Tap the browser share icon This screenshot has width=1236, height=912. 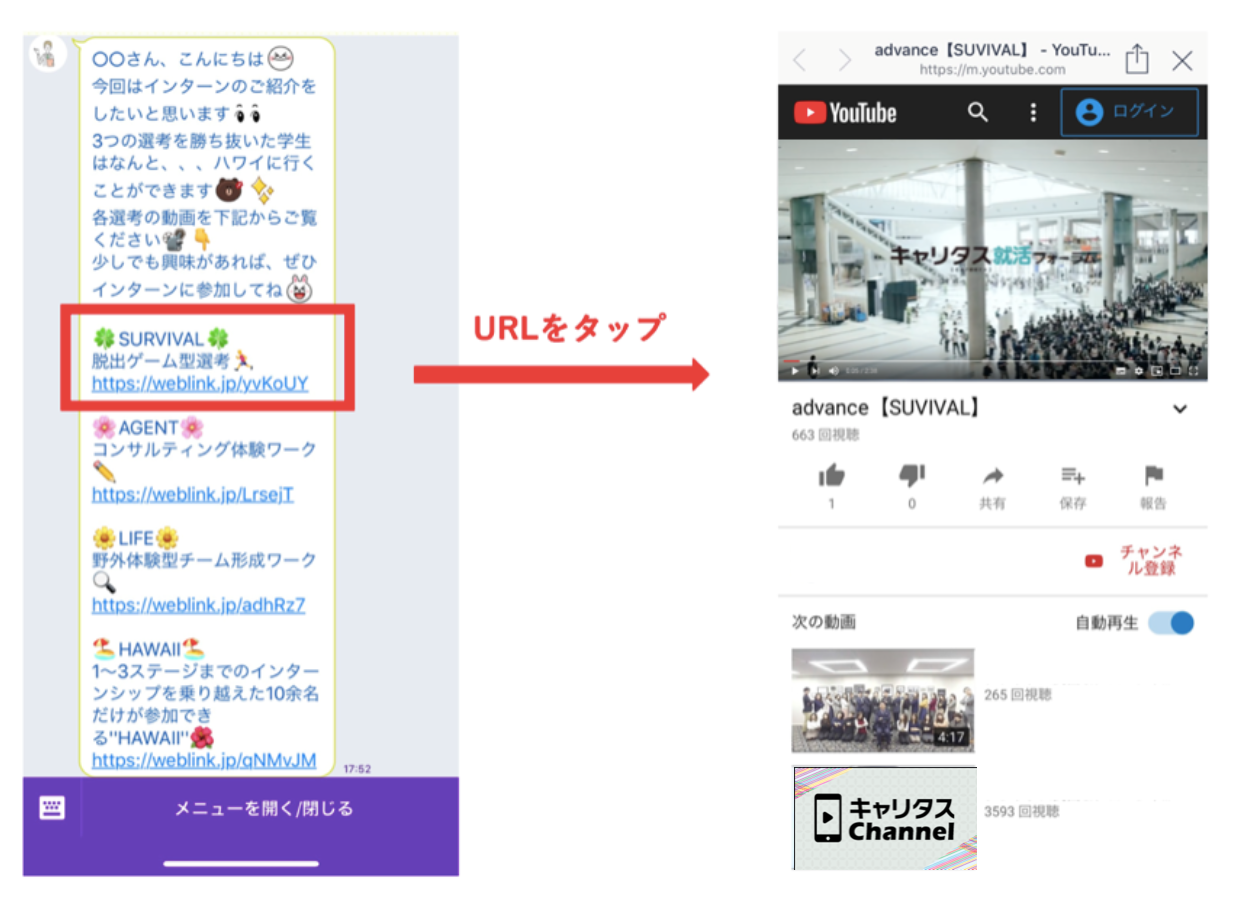(1136, 58)
